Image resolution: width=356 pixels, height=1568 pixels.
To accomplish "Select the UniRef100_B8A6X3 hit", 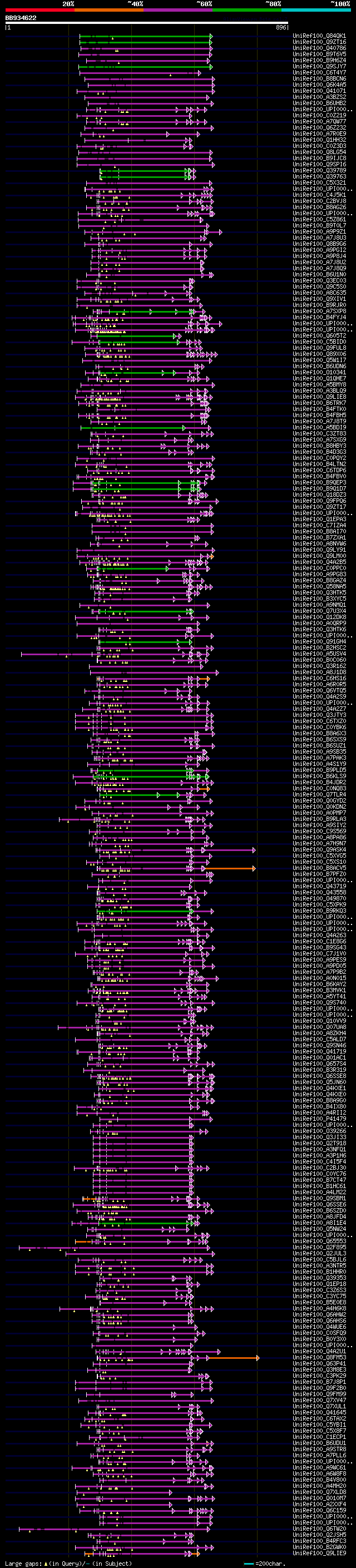I will pyautogui.click(x=319, y=734).
